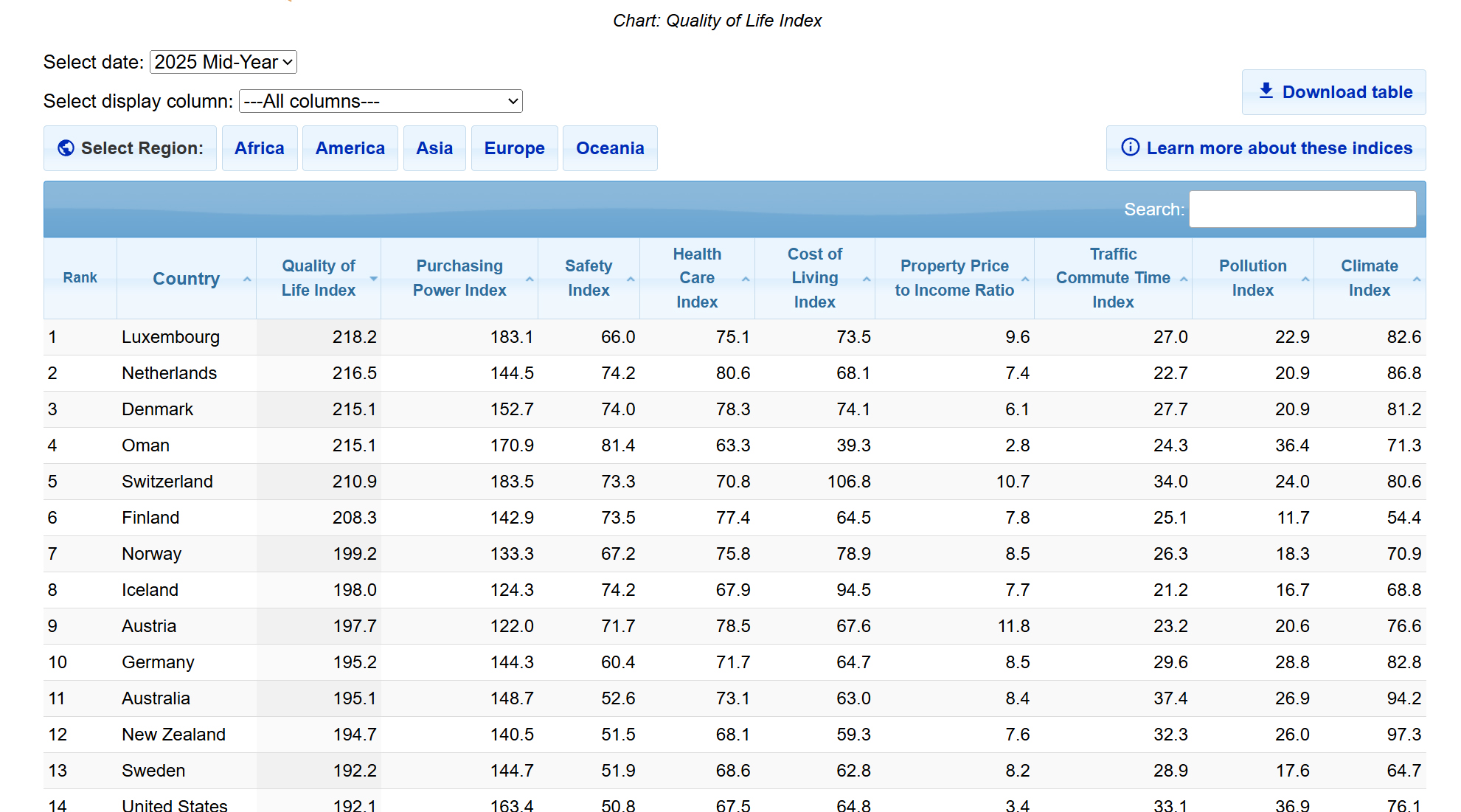Viewport: 1461px width, 812px height.
Task: Sort by Purchasing Power Index header
Action: (x=459, y=278)
